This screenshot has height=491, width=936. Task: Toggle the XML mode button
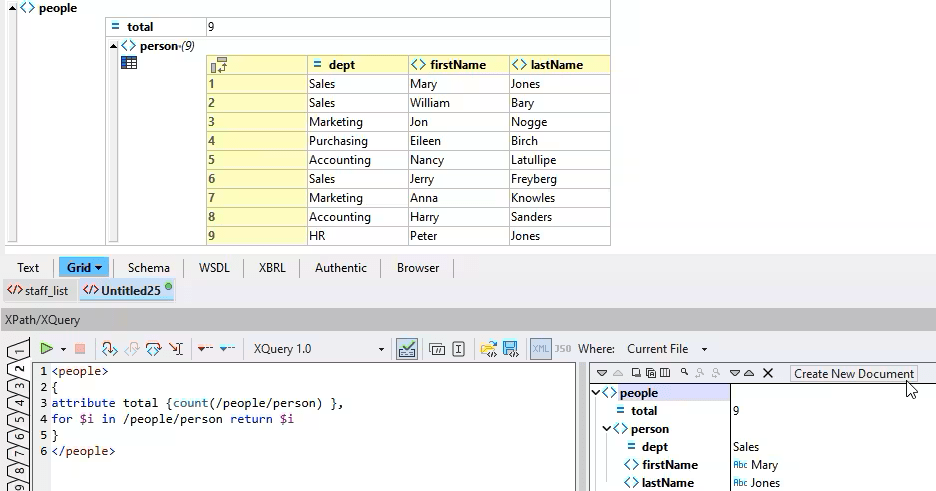point(540,349)
